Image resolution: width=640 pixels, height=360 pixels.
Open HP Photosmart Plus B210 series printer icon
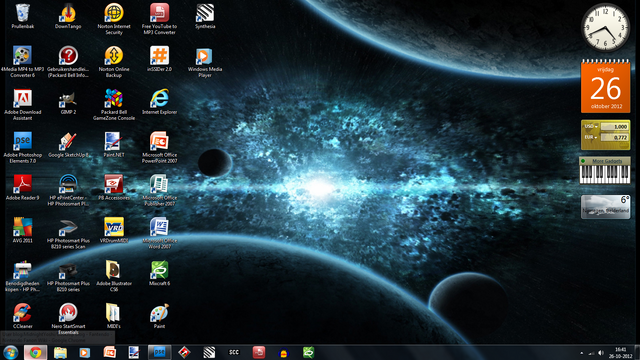pos(68,276)
